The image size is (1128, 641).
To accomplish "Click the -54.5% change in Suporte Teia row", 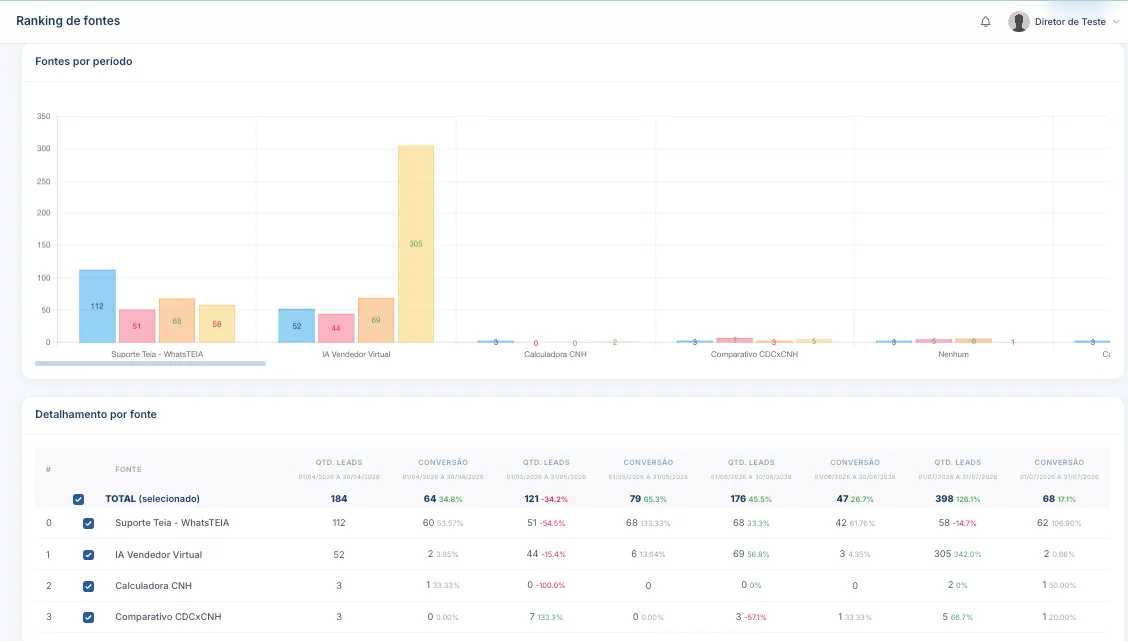I will [552, 524].
